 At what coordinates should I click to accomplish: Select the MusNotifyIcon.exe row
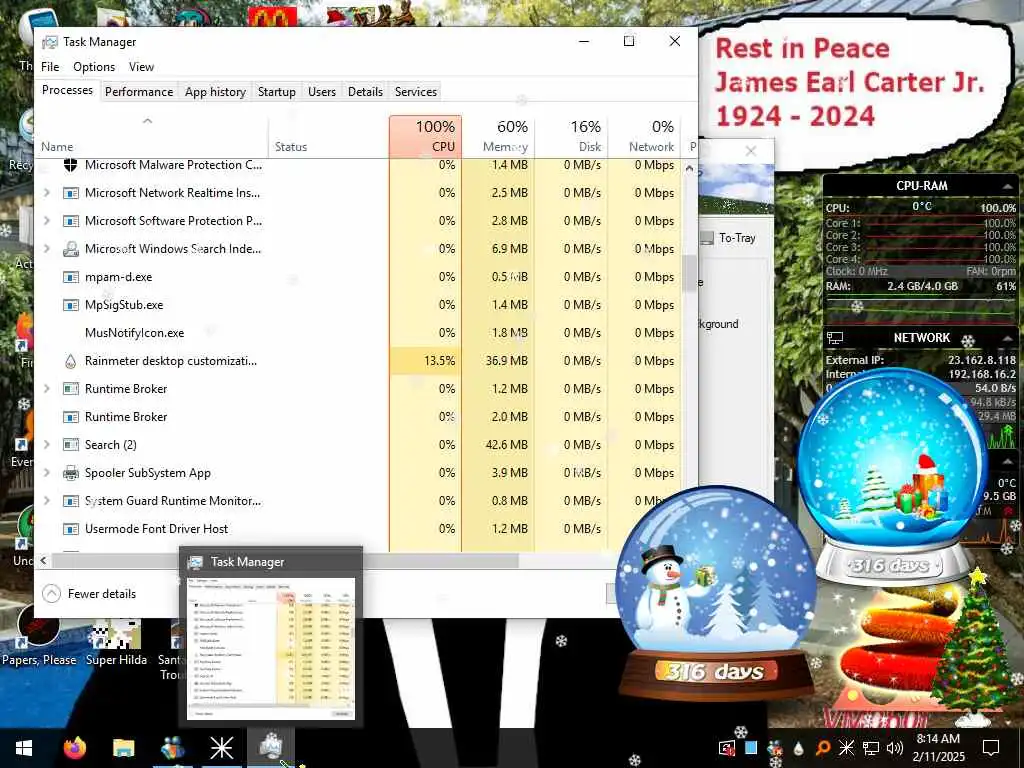pos(359,333)
